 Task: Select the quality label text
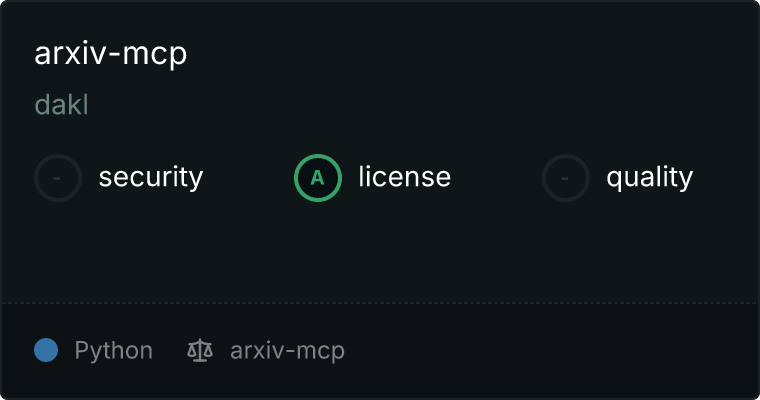(x=649, y=177)
